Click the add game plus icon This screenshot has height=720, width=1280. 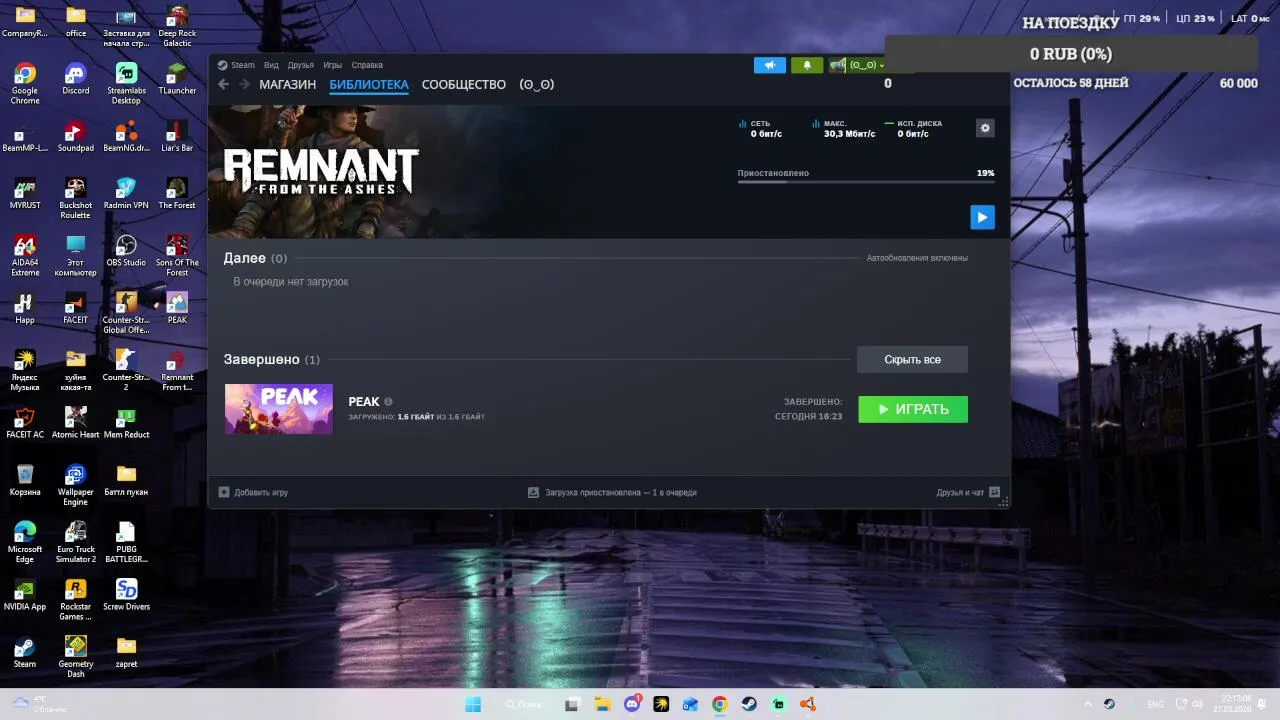(x=224, y=492)
